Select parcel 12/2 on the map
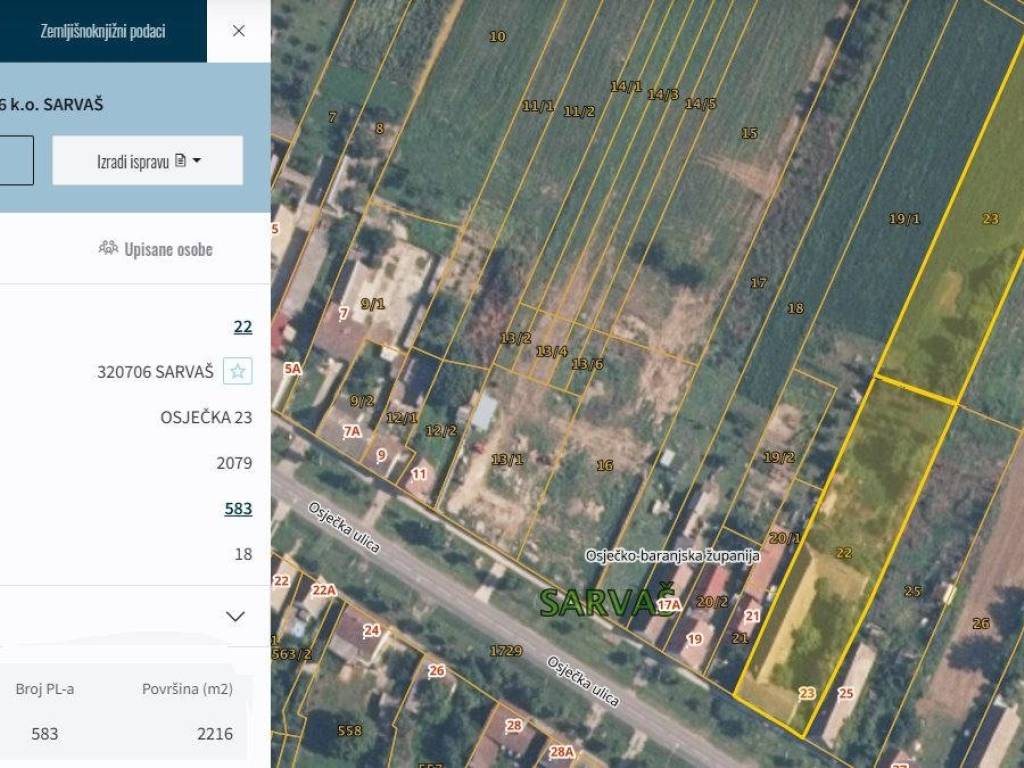Screen dimensions: 1024x768 (440, 431)
